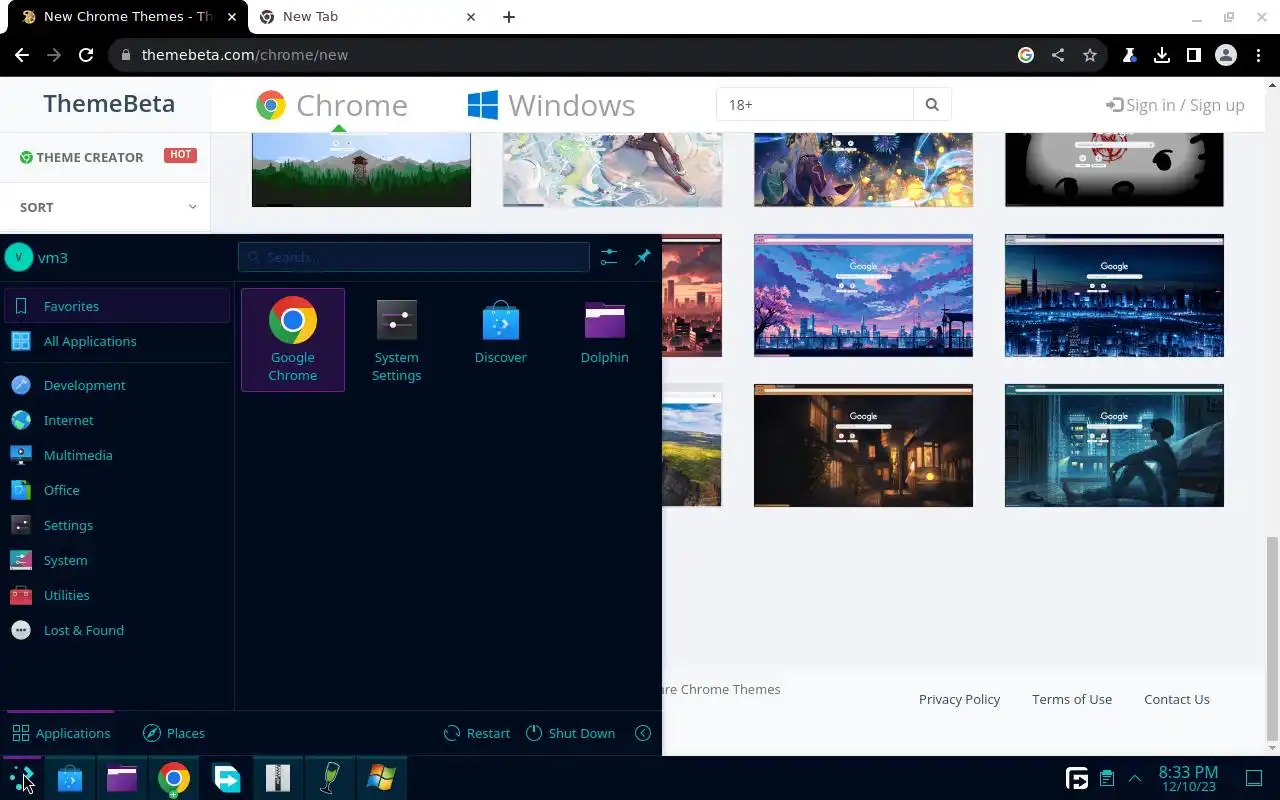Open the Lost & Found category

point(117,630)
